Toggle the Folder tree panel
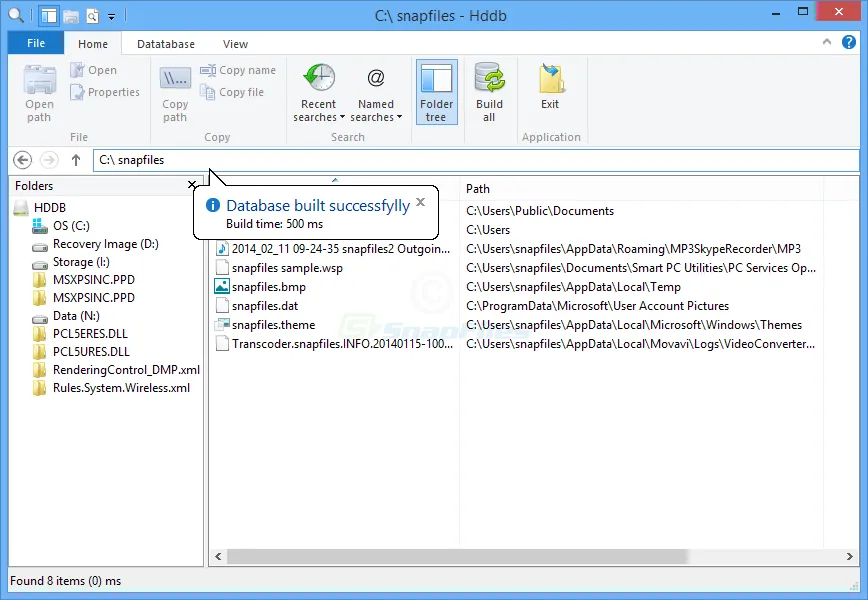This screenshot has height=600, width=868. click(436, 92)
